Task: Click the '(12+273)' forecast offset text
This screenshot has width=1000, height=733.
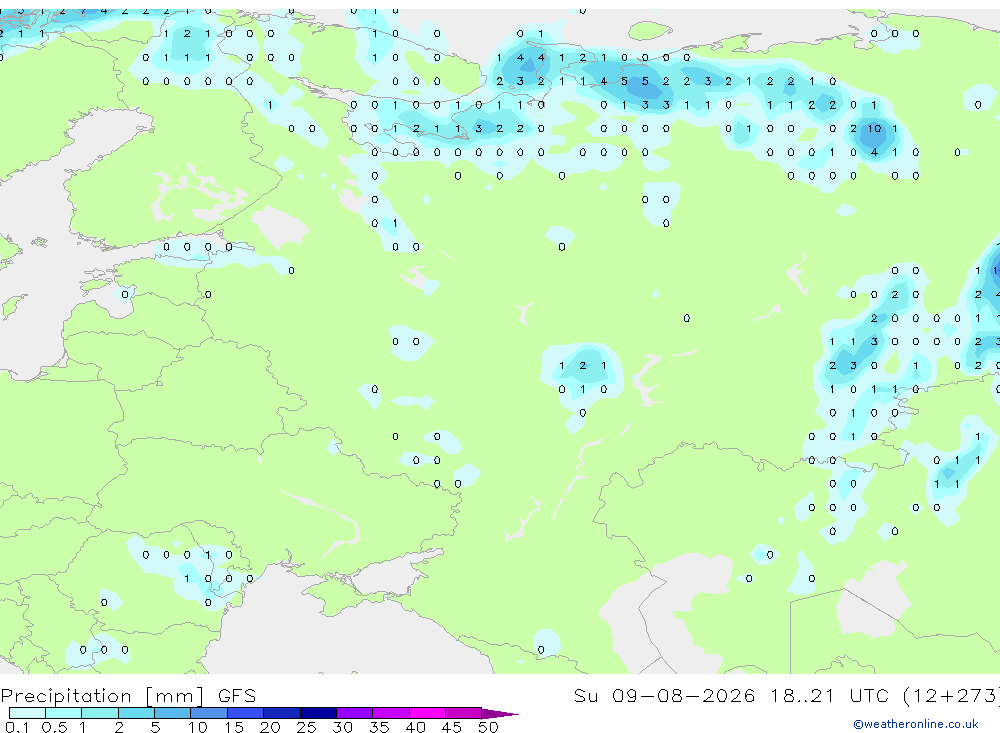Action: coord(952,695)
